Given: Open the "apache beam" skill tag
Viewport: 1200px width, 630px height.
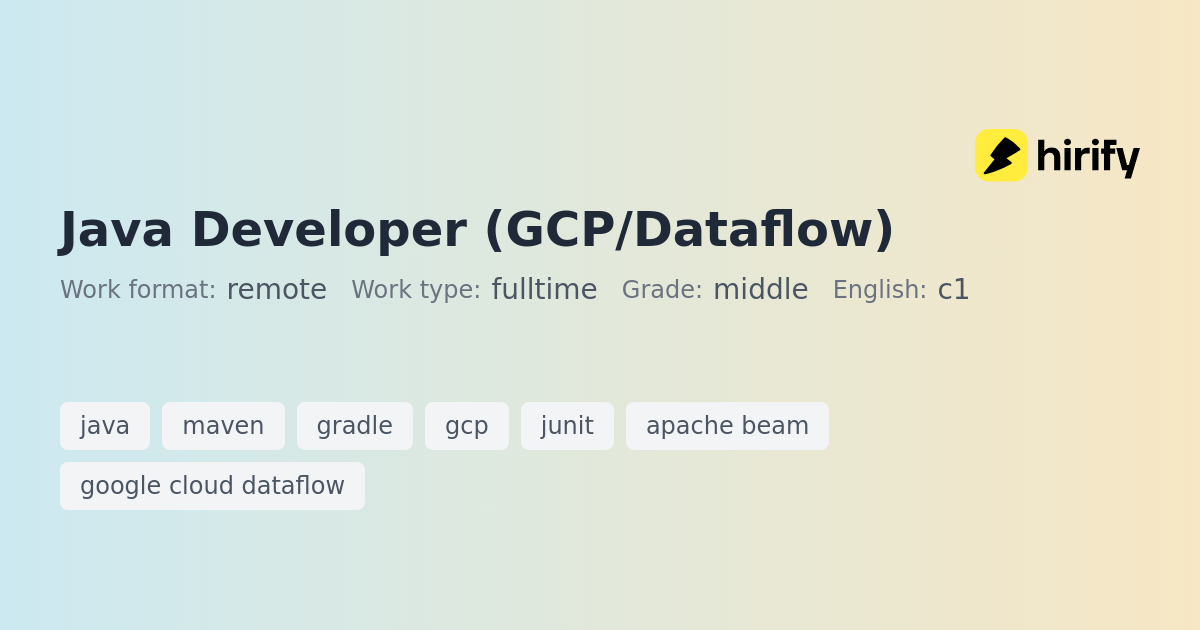Looking at the screenshot, I should (x=727, y=426).
